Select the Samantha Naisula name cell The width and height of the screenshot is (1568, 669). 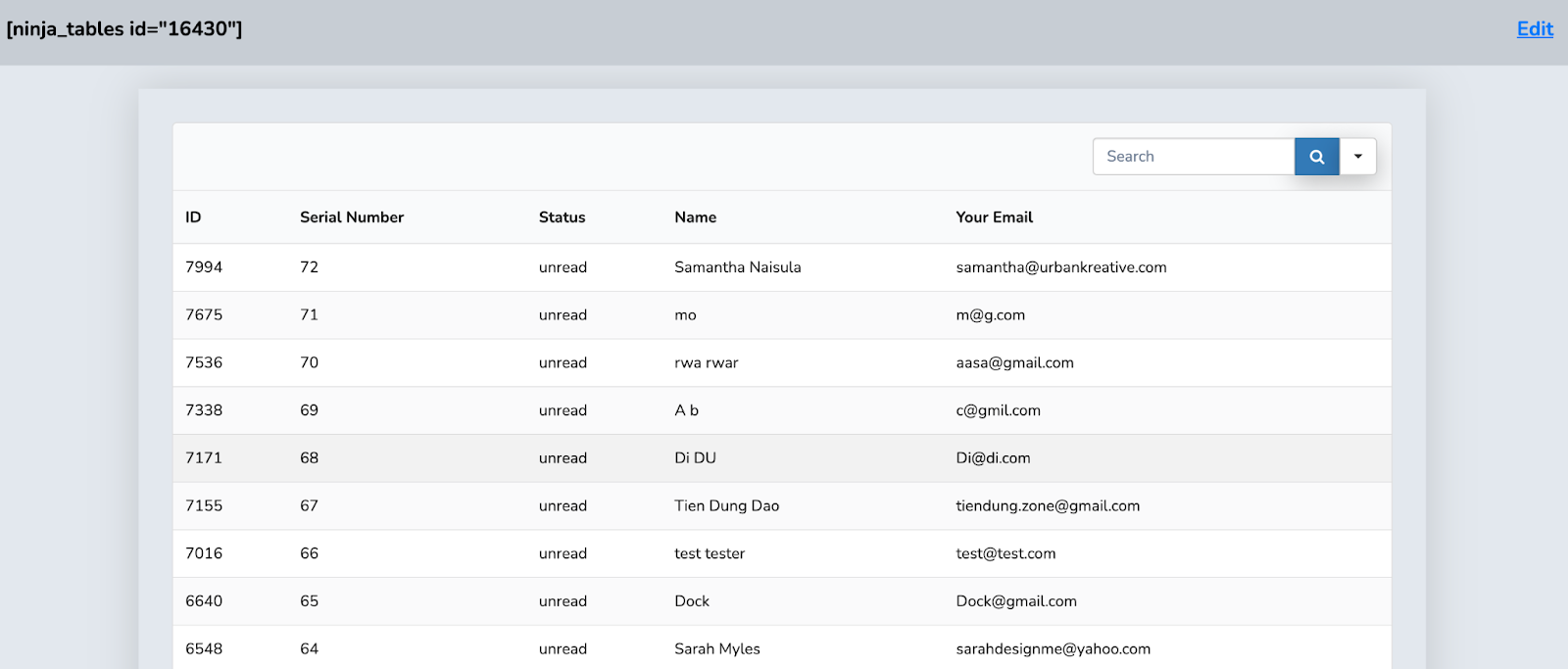(737, 267)
